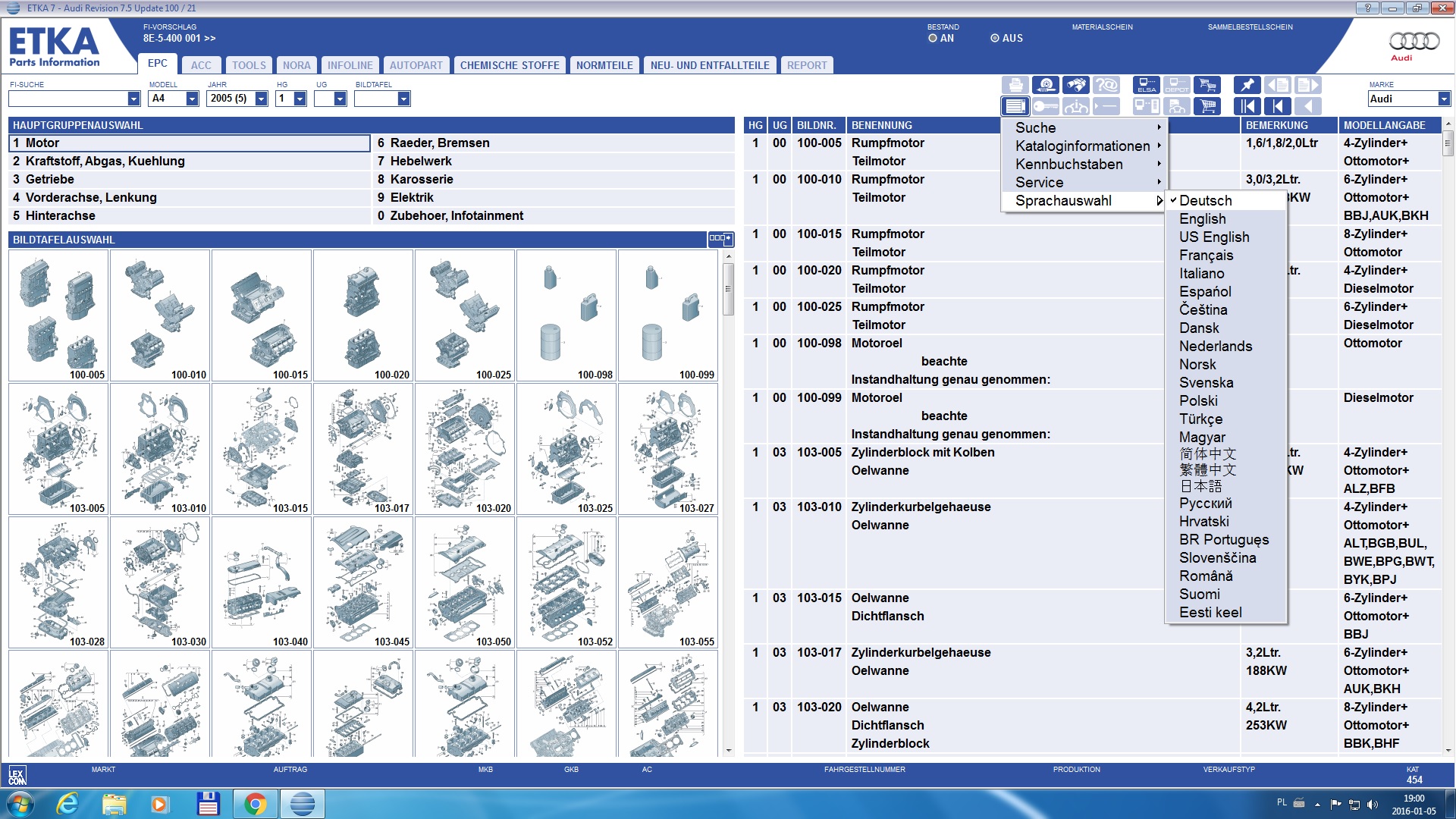Image resolution: width=1456 pixels, height=819 pixels.
Task: Click the pushpin icon
Action: (1247, 85)
